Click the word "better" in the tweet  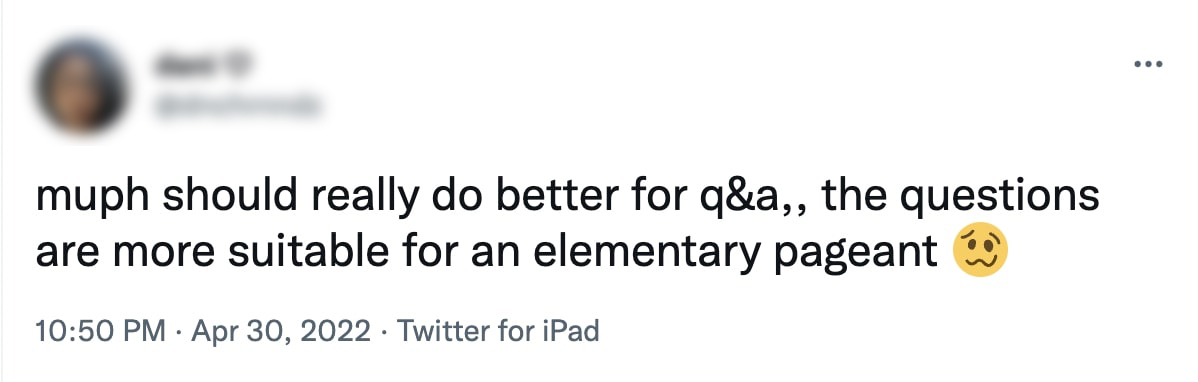pyautogui.click(x=560, y=196)
